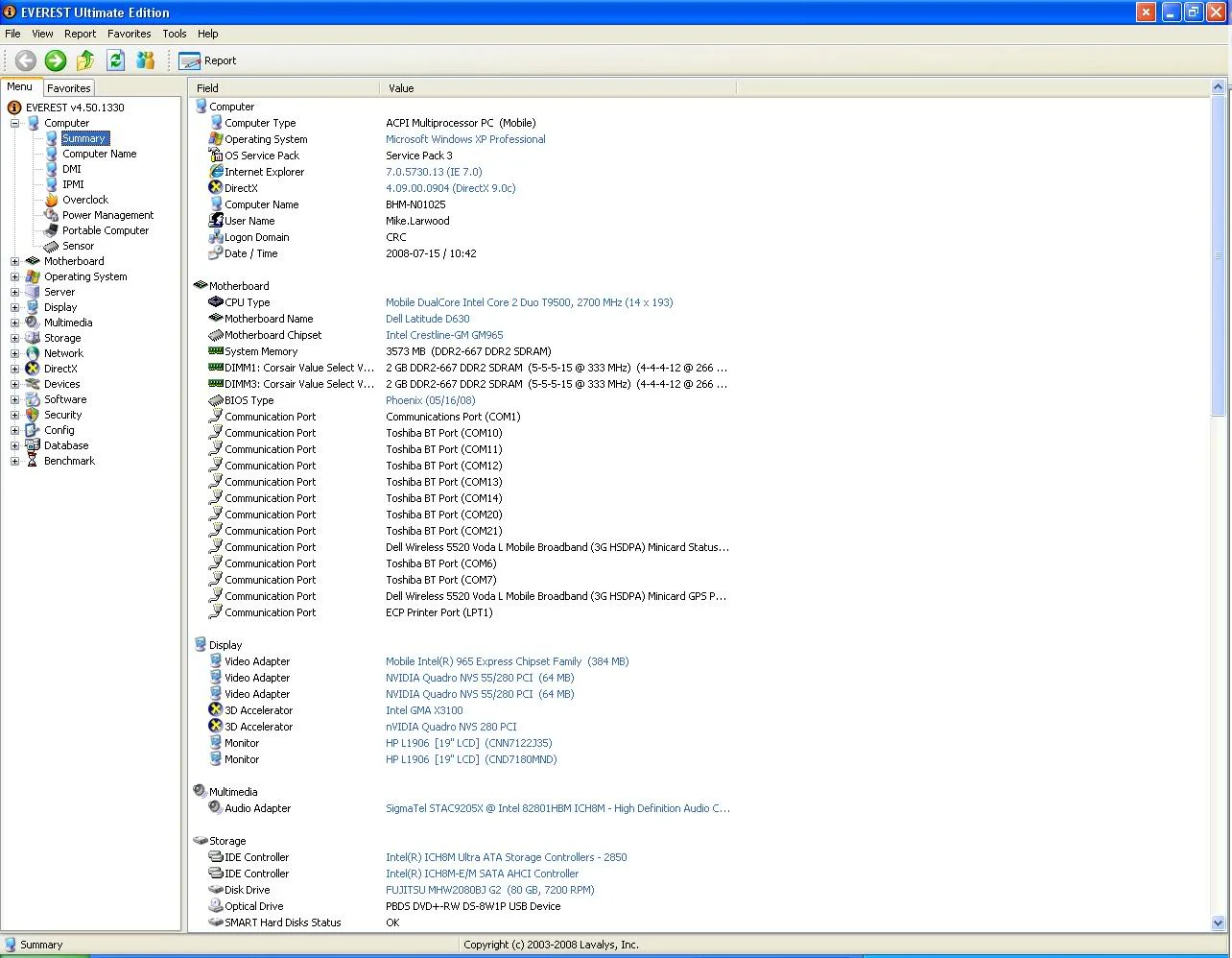Click the ECP Printer Port (LPT1) value
This screenshot has width=1232, height=958.
tap(439, 612)
